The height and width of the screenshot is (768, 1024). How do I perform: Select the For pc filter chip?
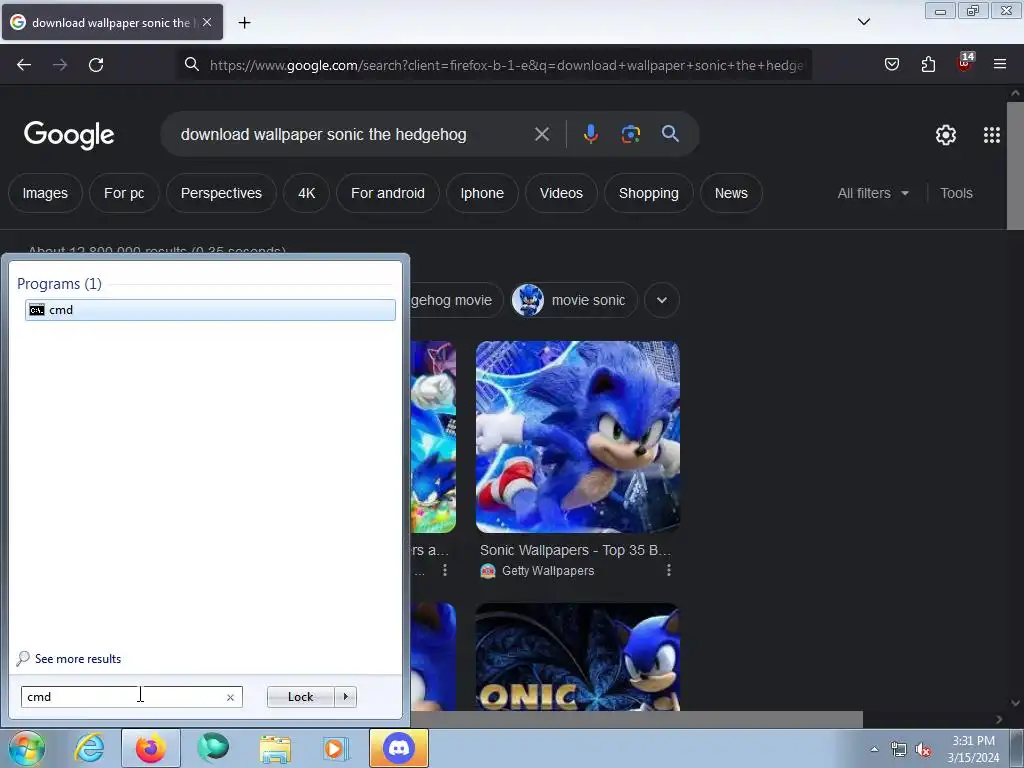tap(124, 193)
